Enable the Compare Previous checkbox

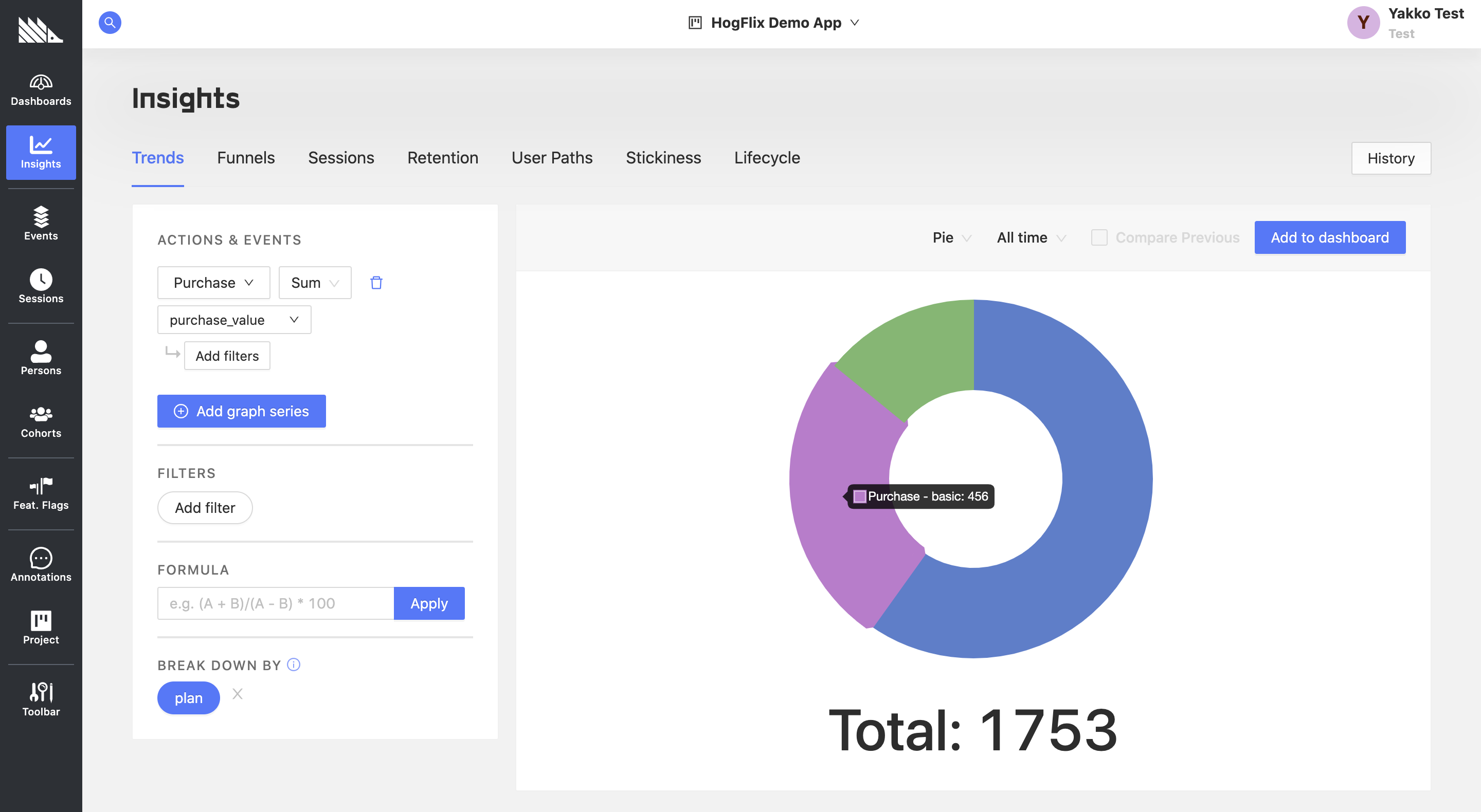click(x=1099, y=237)
